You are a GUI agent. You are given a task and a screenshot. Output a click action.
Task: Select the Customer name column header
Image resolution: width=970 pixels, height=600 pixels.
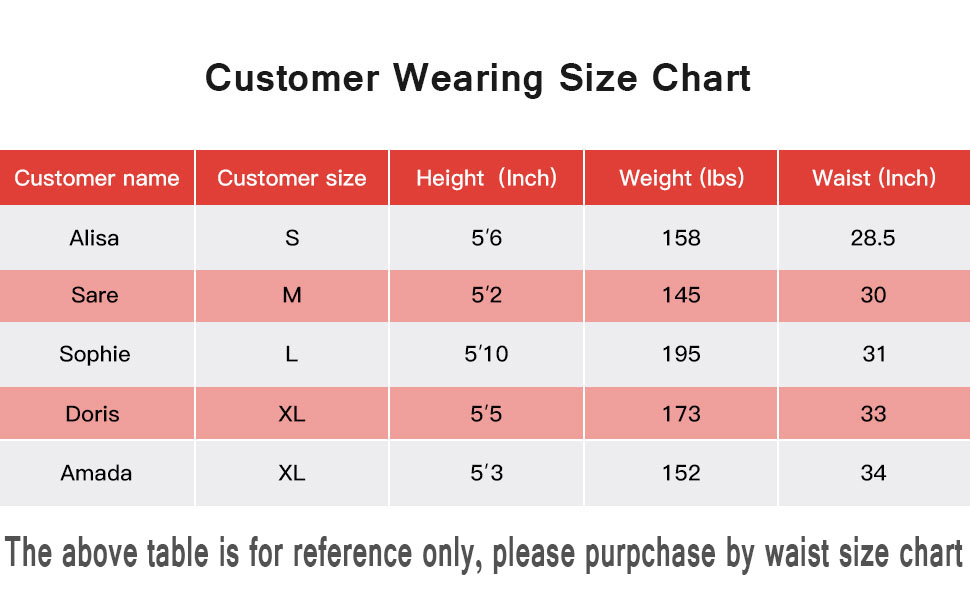[x=97, y=178]
